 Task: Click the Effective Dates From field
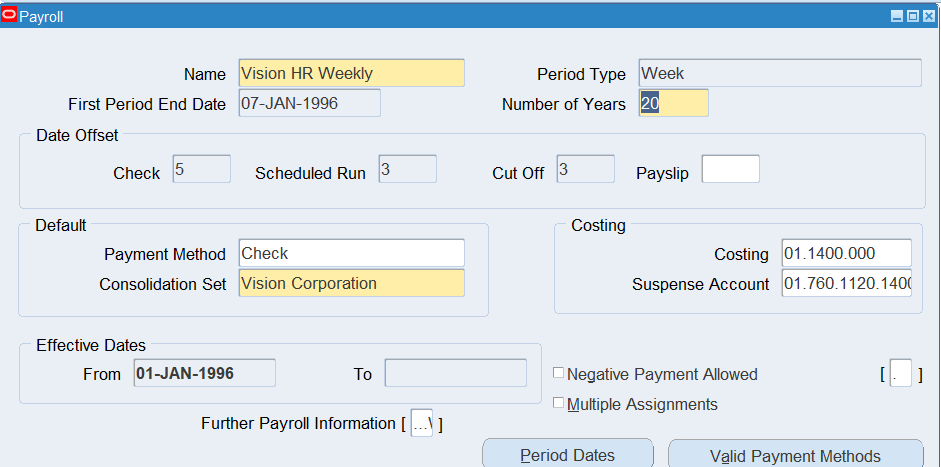pos(204,373)
